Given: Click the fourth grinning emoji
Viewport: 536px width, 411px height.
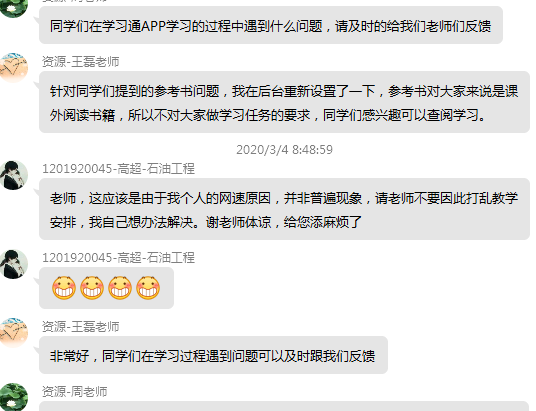Looking at the screenshot, I should [148, 288].
